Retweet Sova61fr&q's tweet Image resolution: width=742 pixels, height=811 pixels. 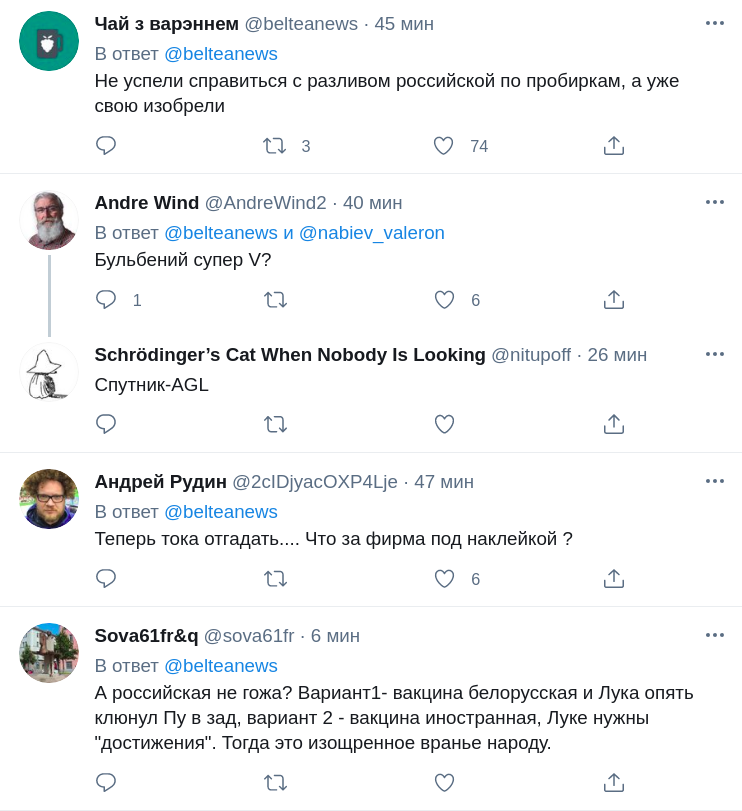tap(275, 783)
